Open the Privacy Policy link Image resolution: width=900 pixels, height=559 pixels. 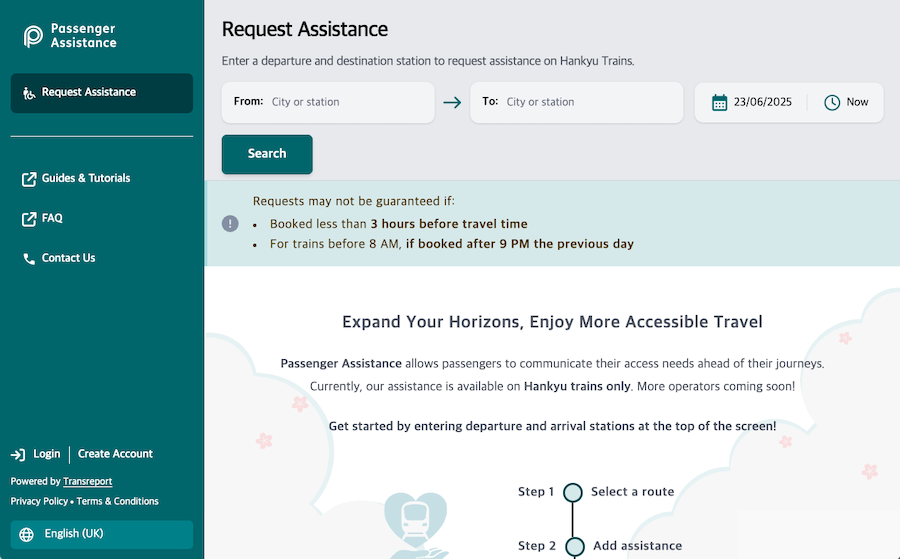(x=39, y=501)
